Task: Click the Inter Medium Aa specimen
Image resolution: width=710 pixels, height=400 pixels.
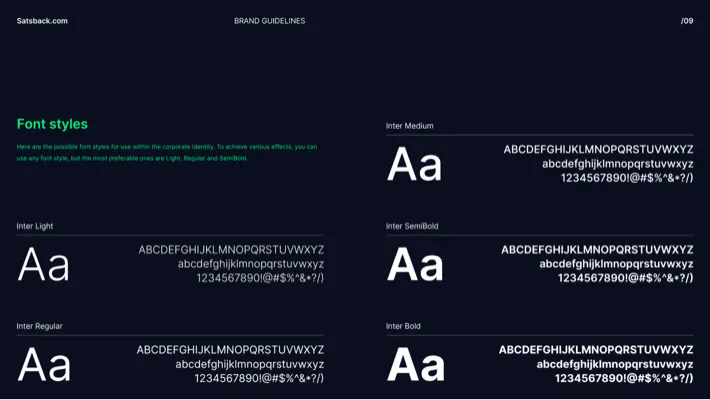Action: tap(414, 165)
